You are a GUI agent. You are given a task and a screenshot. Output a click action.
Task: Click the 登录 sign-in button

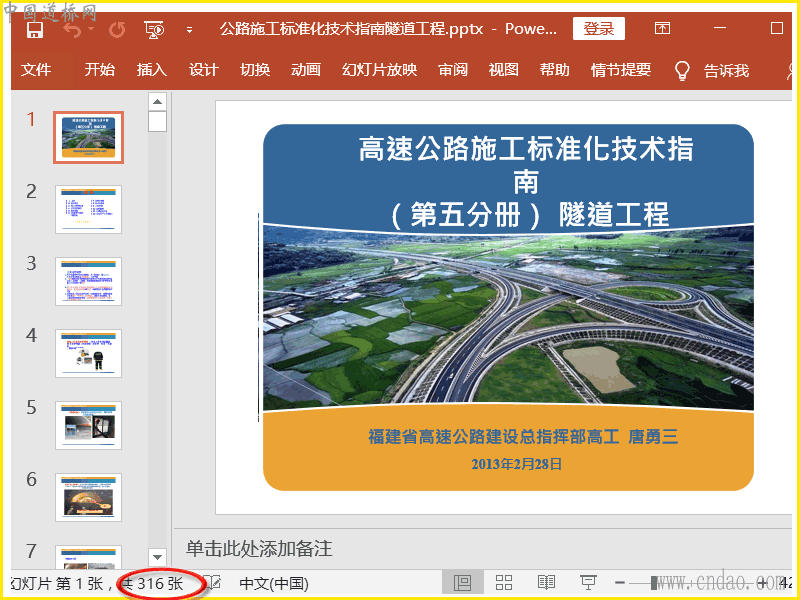[598, 29]
